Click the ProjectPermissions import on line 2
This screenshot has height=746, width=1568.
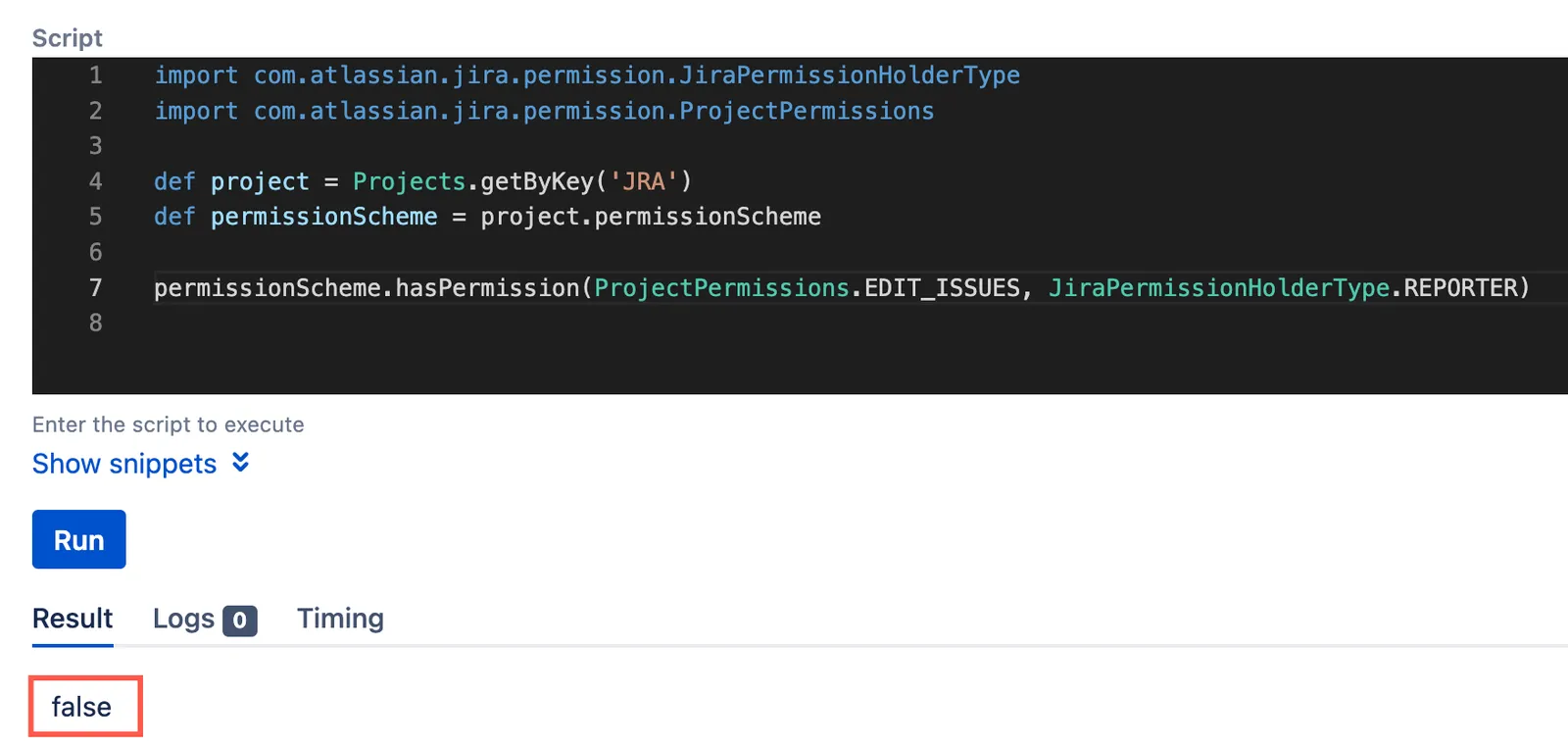tap(807, 111)
